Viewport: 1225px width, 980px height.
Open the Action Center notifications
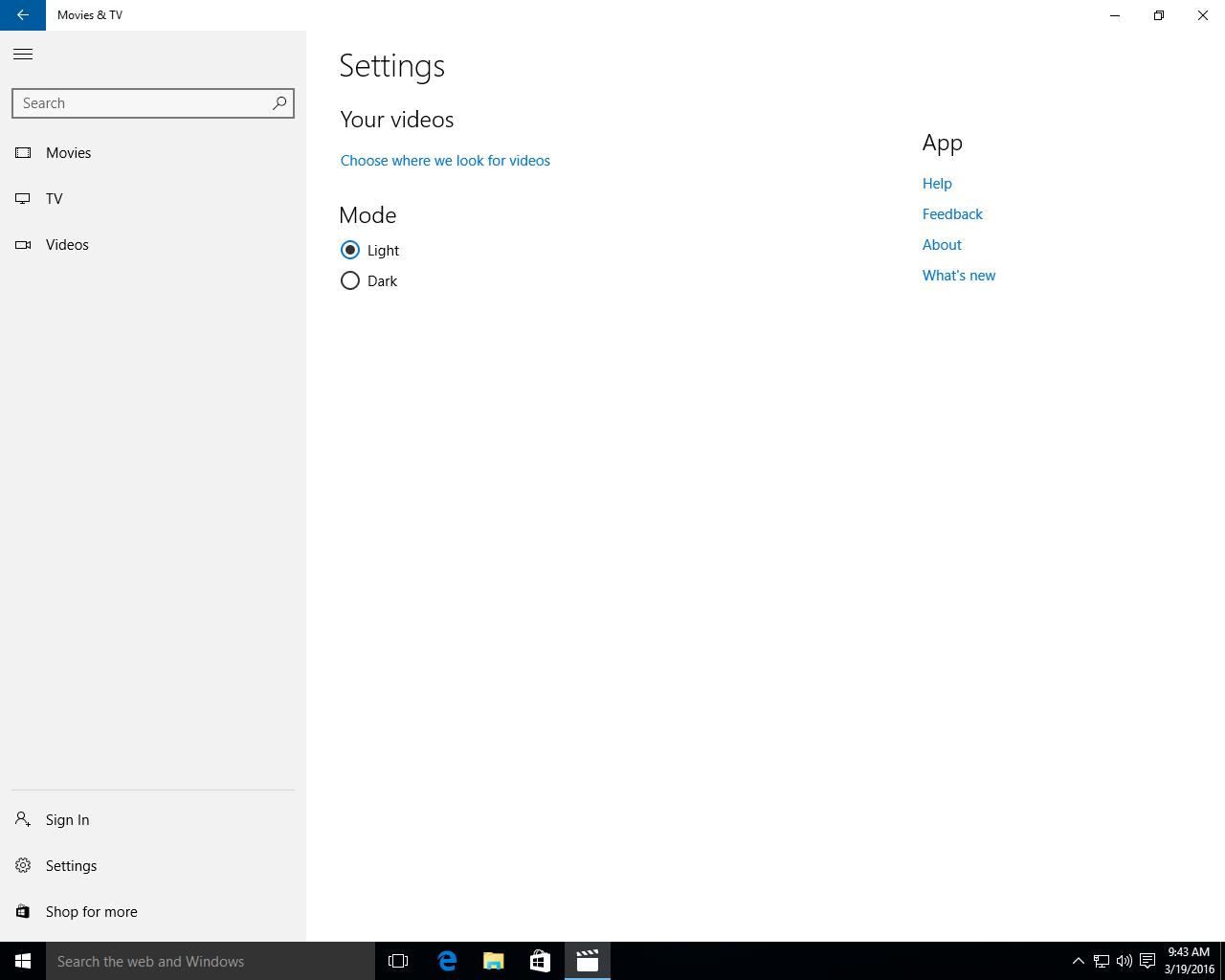tap(1147, 961)
